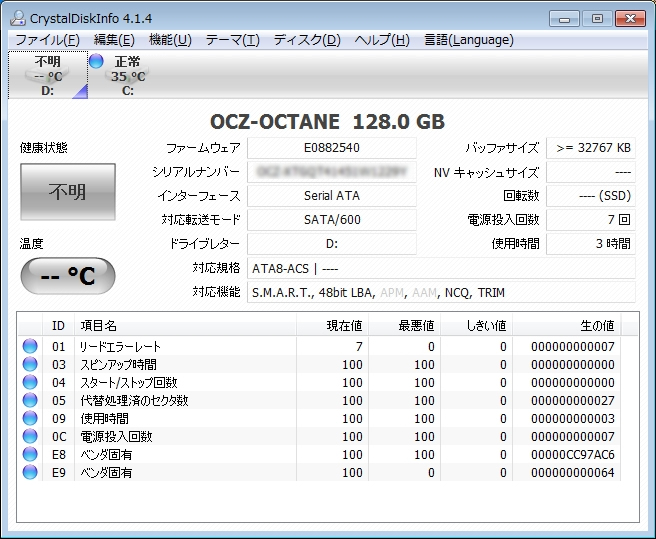This screenshot has height=539, width=656.
Task: Click the -- °C temperature button
Action: coord(68,276)
